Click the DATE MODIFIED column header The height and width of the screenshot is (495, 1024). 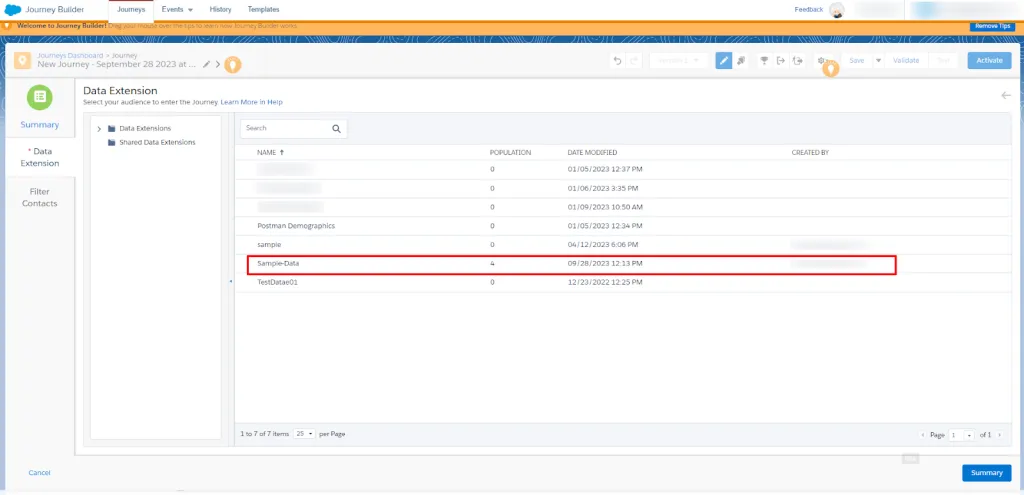point(592,152)
